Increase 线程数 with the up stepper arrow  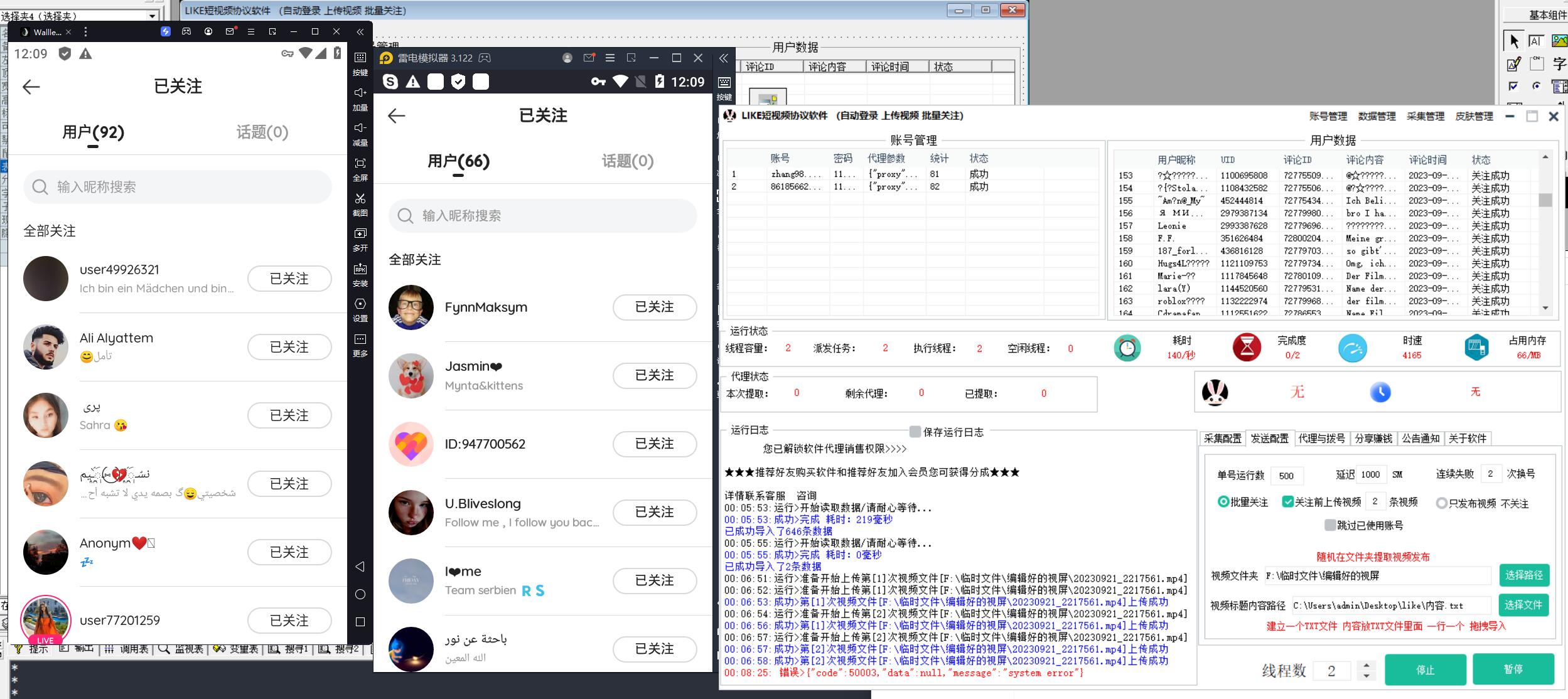[1367, 665]
